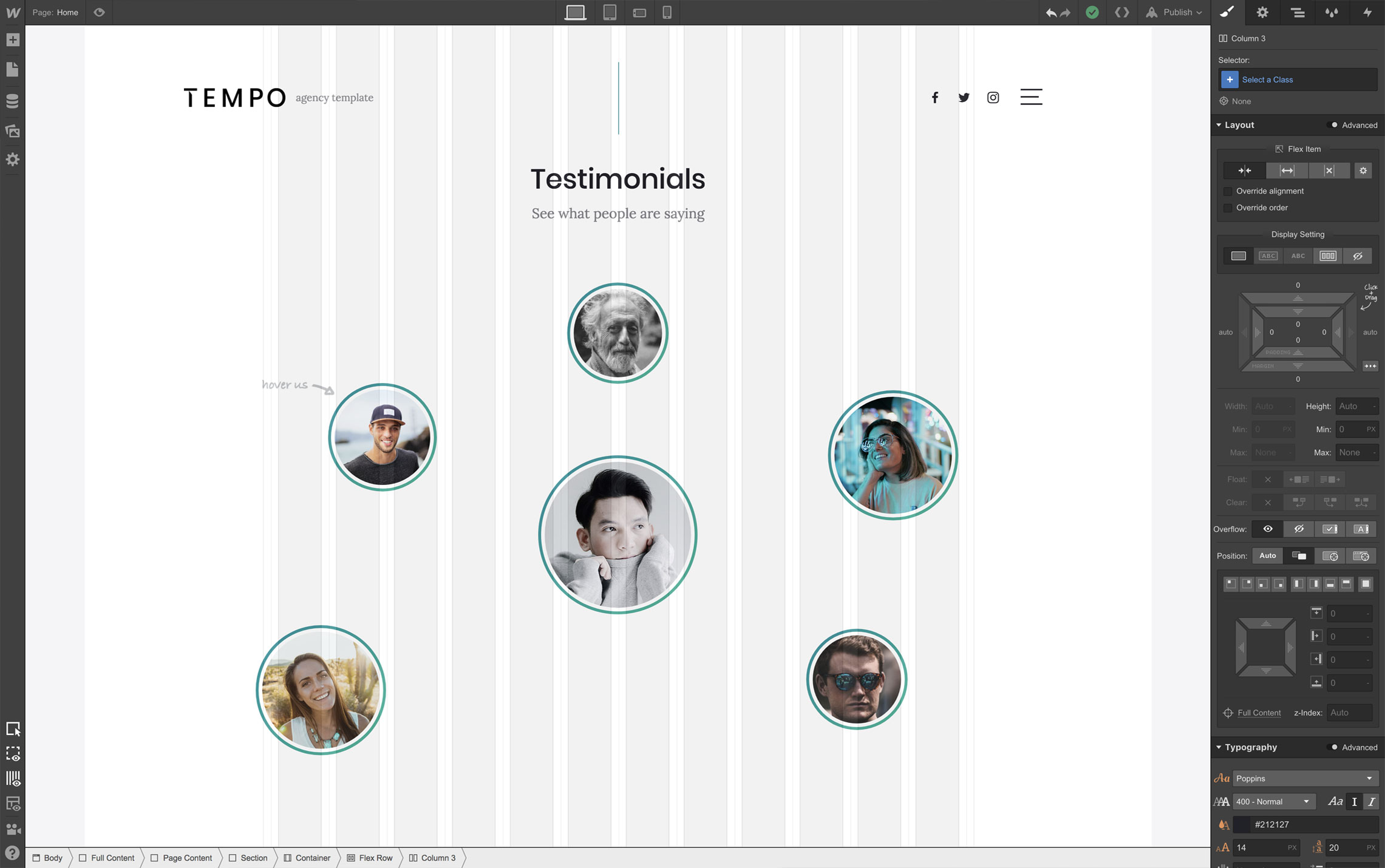The image size is (1385, 868).
Task: Open the Interactions lightning tab
Action: [1367, 12]
